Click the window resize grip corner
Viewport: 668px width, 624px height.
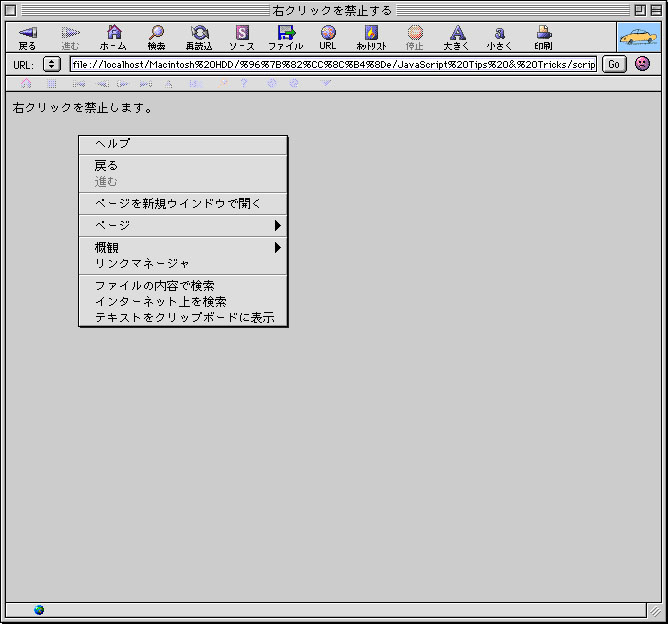655,611
